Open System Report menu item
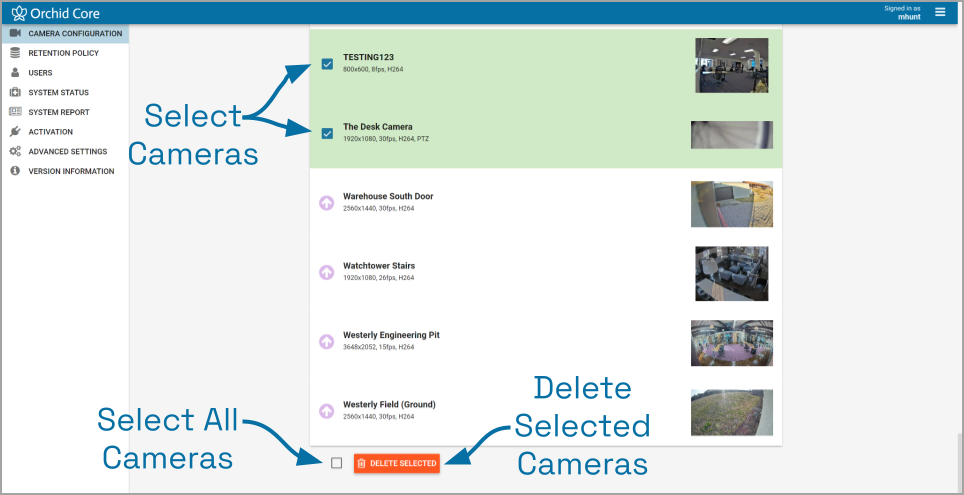The height and width of the screenshot is (495, 964). click(x=65, y=112)
